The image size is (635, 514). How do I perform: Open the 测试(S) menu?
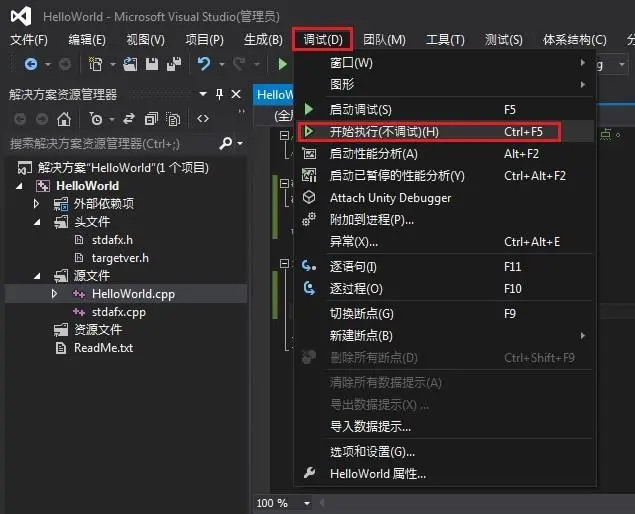(504, 40)
